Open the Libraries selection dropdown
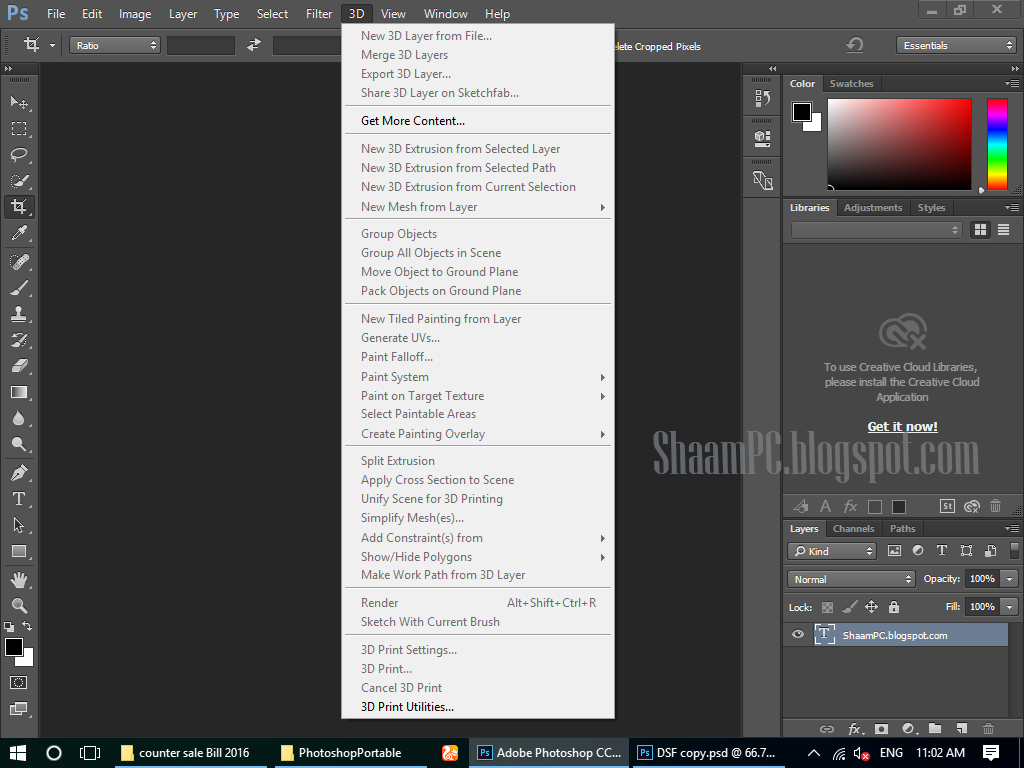This screenshot has height=768, width=1024. tap(876, 230)
